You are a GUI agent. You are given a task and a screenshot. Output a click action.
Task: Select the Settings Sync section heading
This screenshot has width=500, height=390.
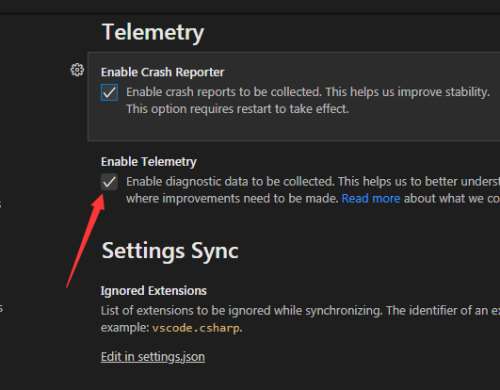click(x=170, y=251)
